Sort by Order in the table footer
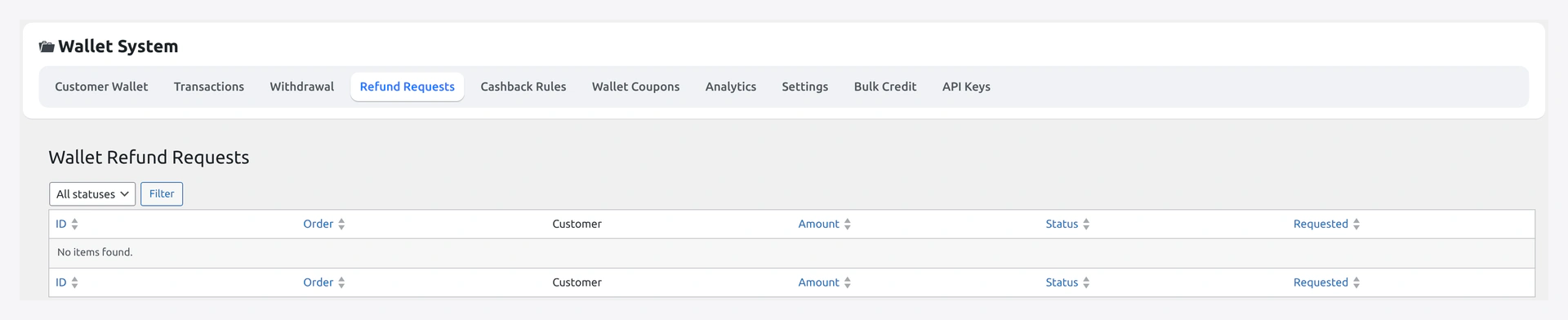The width and height of the screenshot is (1568, 320). [x=324, y=282]
